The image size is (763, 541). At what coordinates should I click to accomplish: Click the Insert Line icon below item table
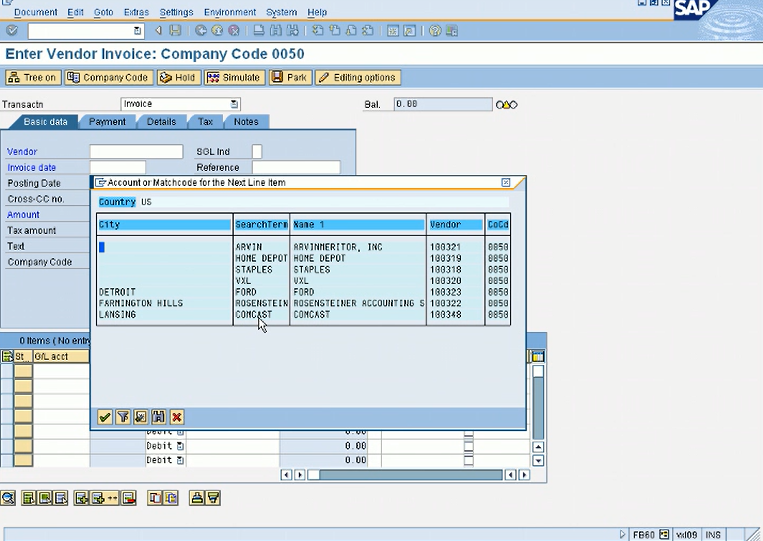coord(81,498)
